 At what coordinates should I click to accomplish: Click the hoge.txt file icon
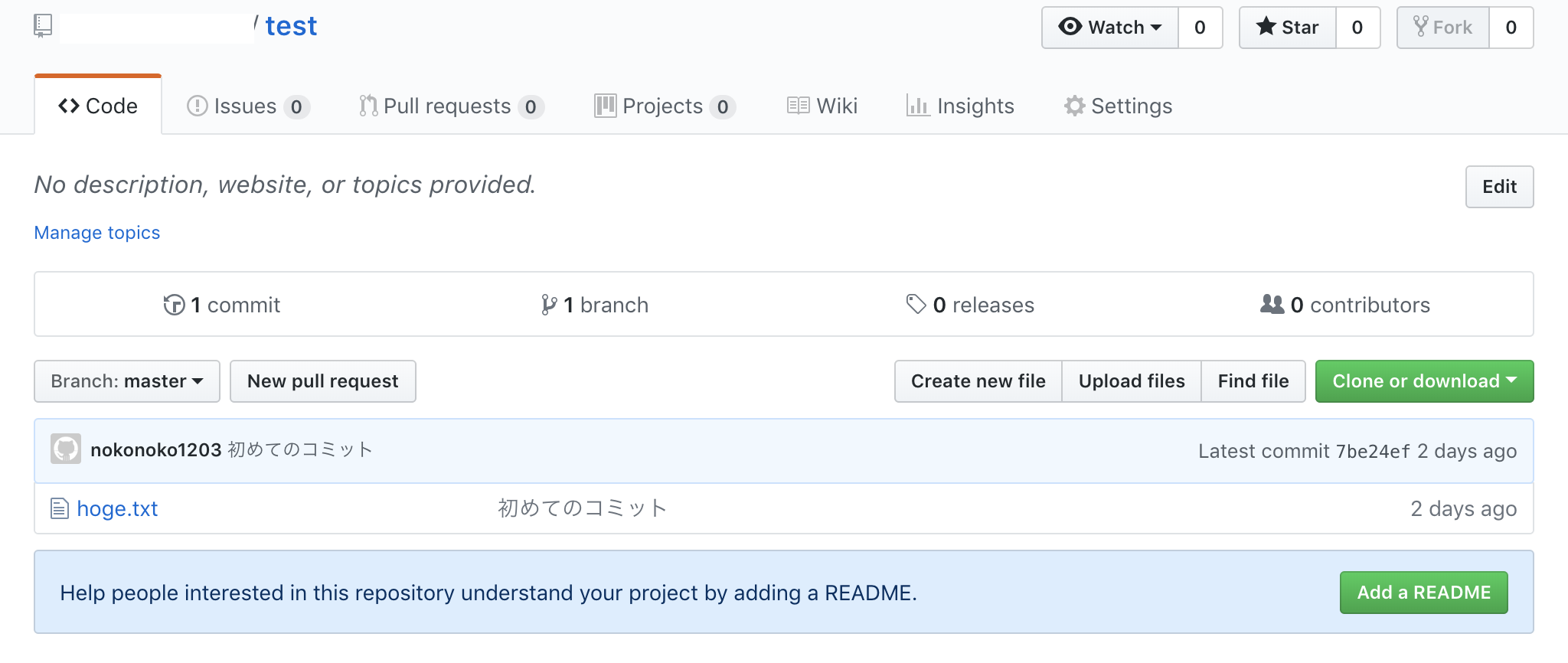(x=60, y=508)
